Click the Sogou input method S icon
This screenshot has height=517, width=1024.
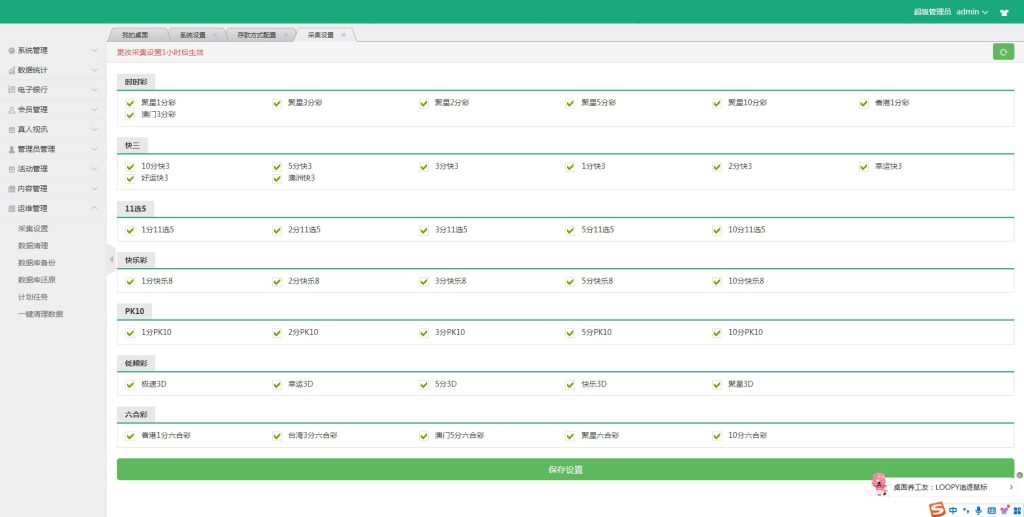coord(937,509)
